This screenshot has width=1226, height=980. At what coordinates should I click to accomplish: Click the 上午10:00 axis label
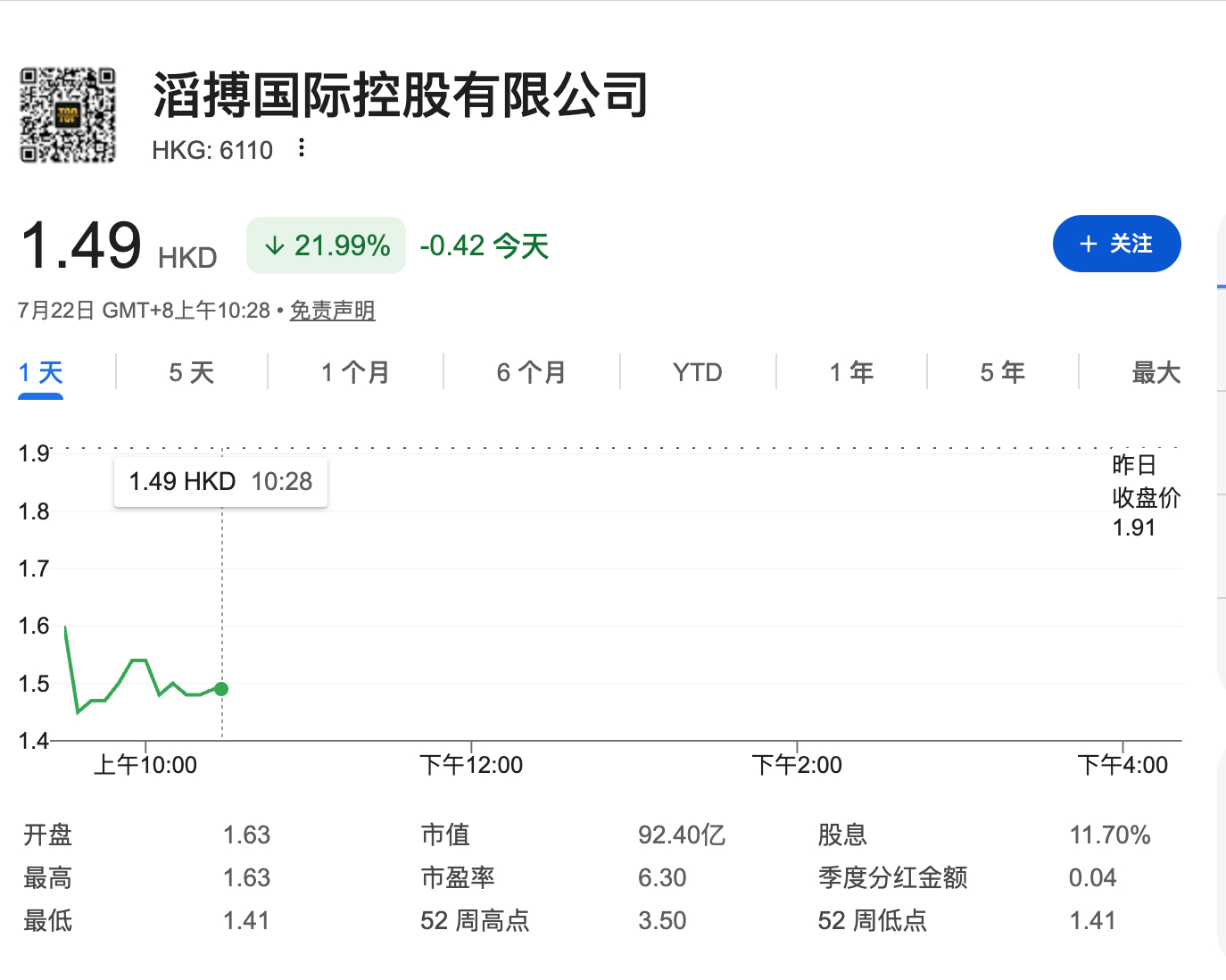point(145,765)
